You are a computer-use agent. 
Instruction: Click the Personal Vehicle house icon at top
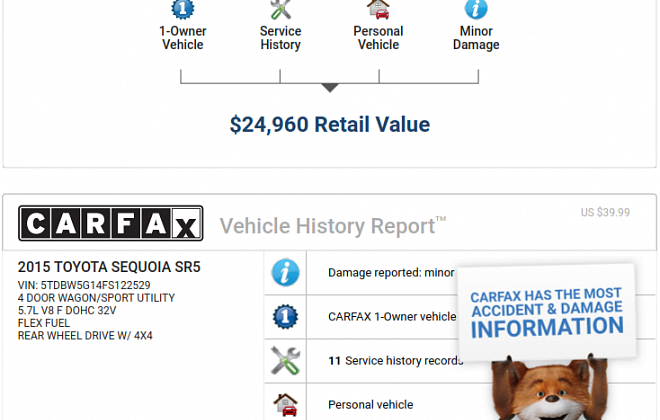tap(378, 9)
